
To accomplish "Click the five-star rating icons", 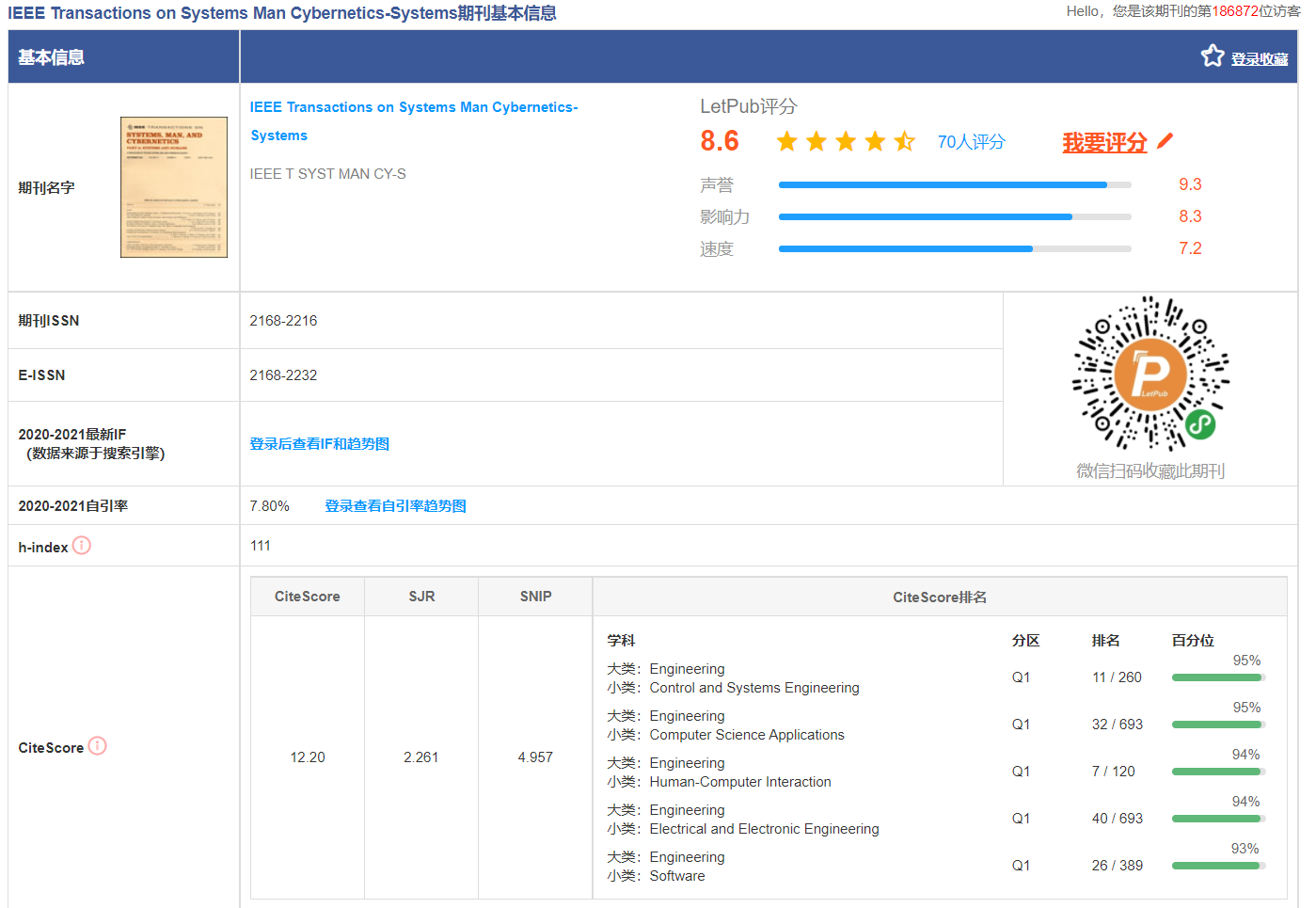I will point(846,141).
